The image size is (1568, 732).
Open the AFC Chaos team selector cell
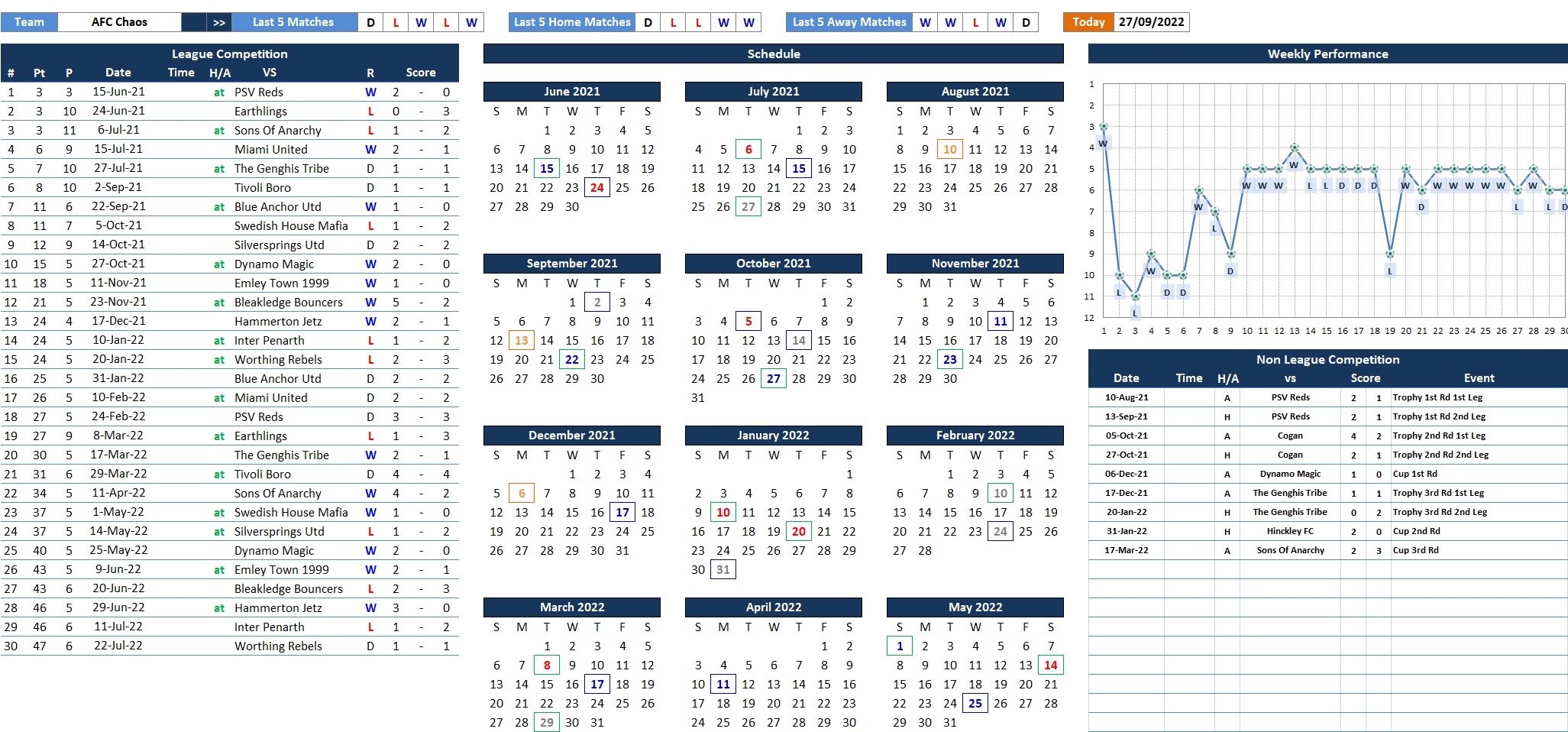pyautogui.click(x=119, y=22)
